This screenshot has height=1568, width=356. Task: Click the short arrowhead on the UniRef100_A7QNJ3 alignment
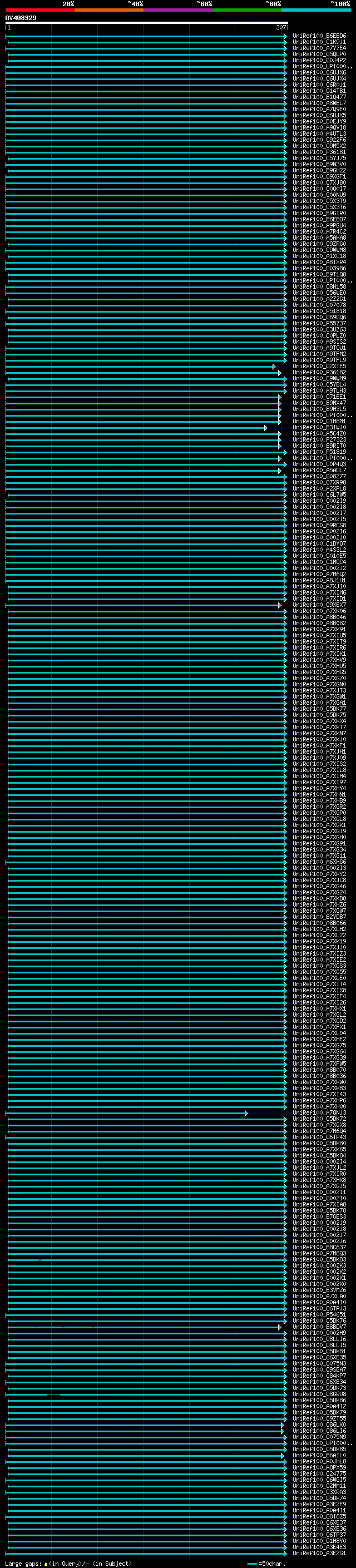click(x=246, y=1114)
